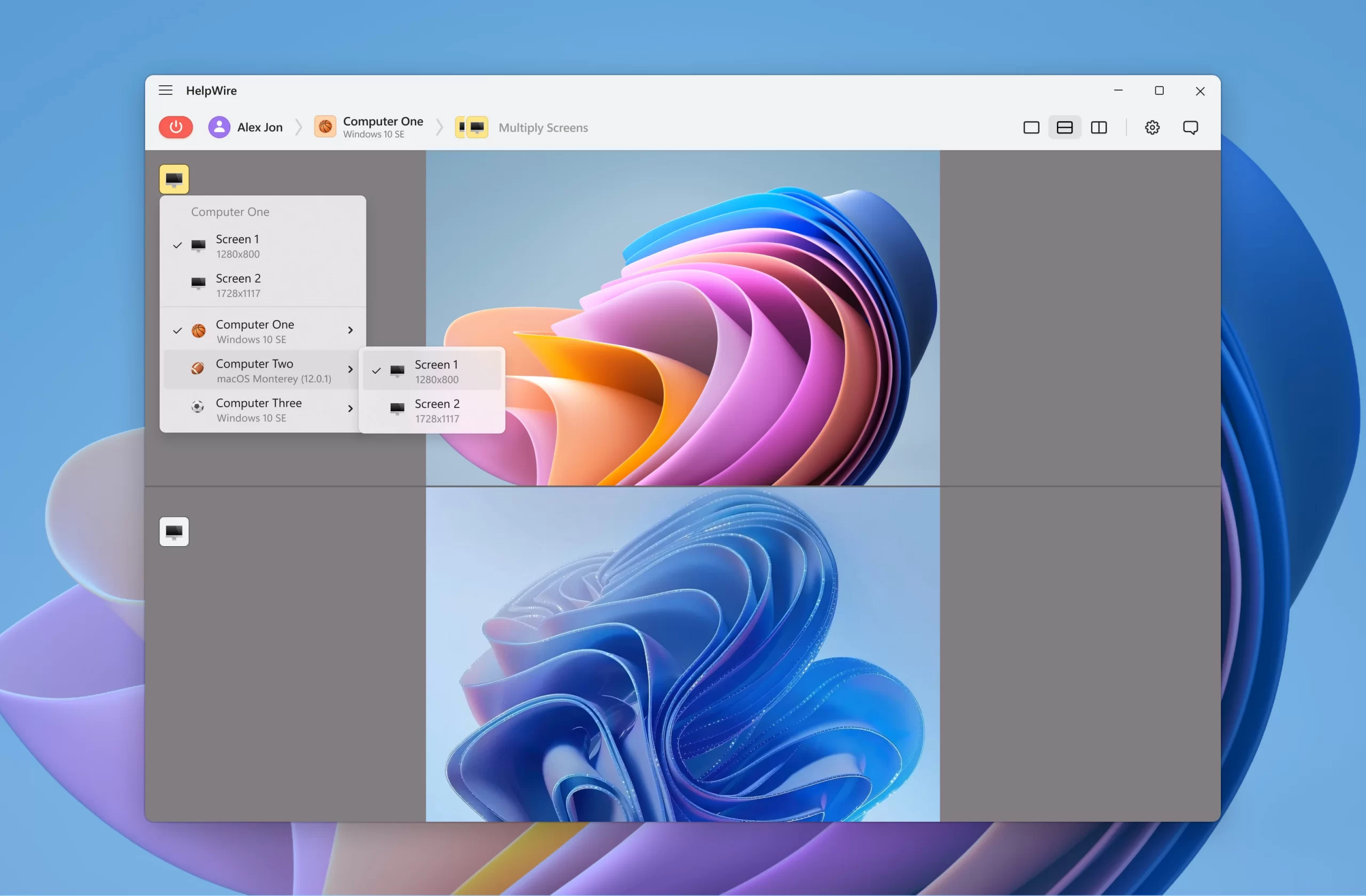The width and height of the screenshot is (1366, 896).
Task: Switch to vertical split layout
Action: pyautogui.click(x=1099, y=127)
